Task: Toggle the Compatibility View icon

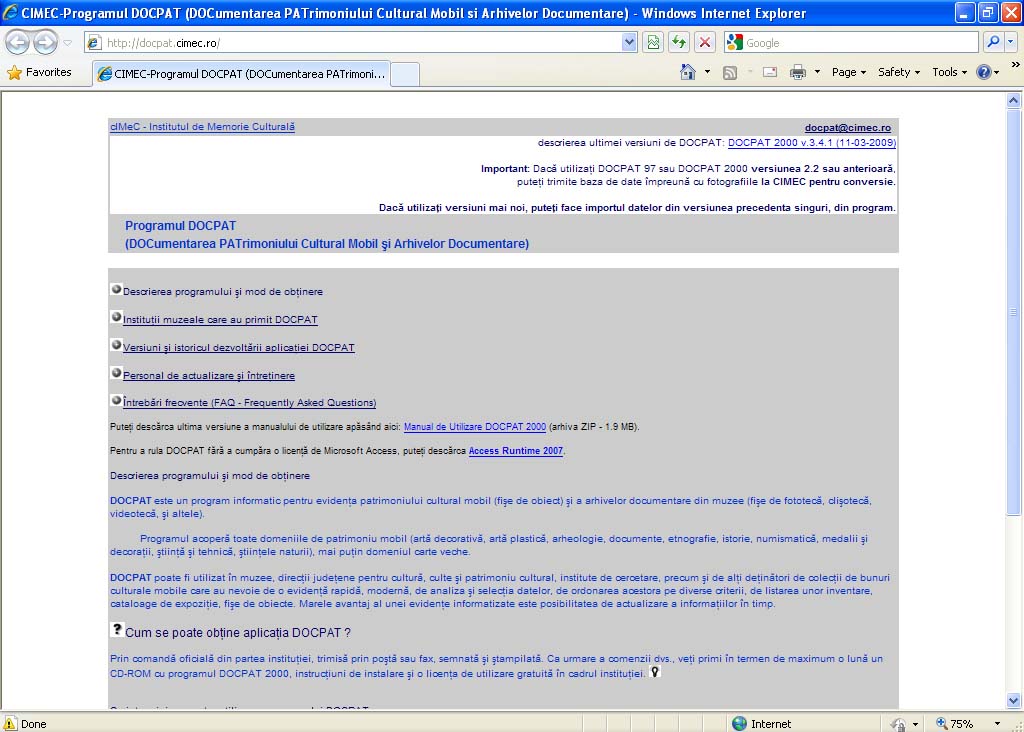Action: (652, 43)
